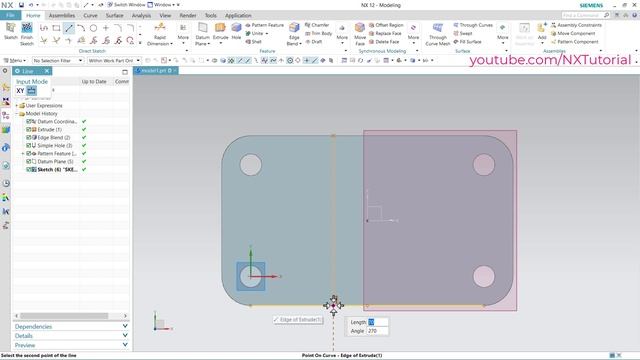The width and height of the screenshot is (640, 360).
Task: Select the Point sketch tool
Action: click(106, 28)
